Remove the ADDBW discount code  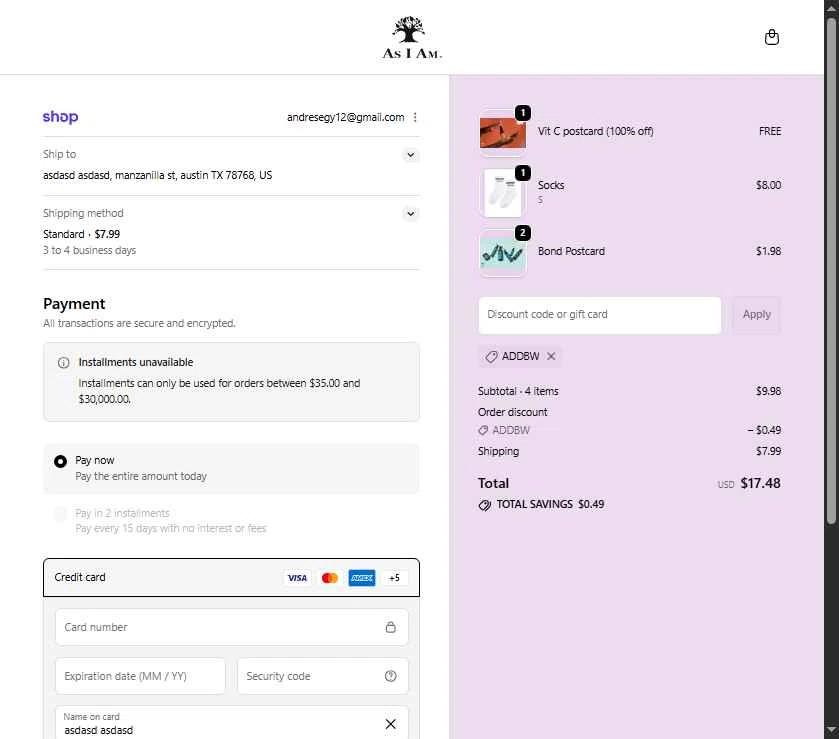coord(551,356)
